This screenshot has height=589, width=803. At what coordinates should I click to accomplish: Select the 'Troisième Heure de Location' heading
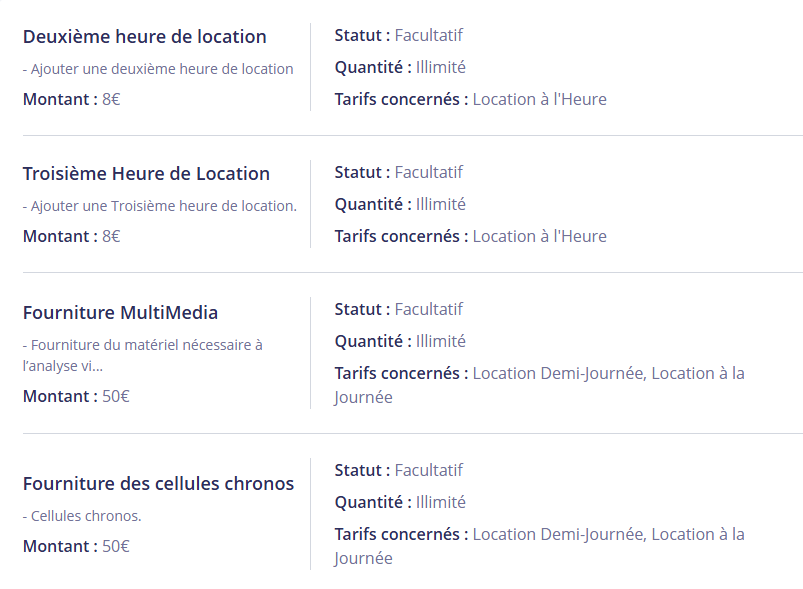pyautogui.click(x=146, y=174)
